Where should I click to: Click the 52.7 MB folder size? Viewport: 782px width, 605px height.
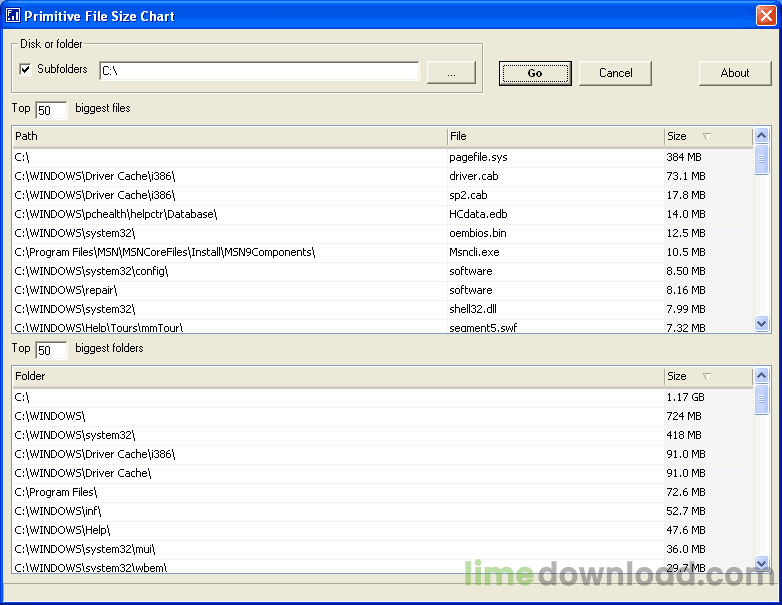686,511
